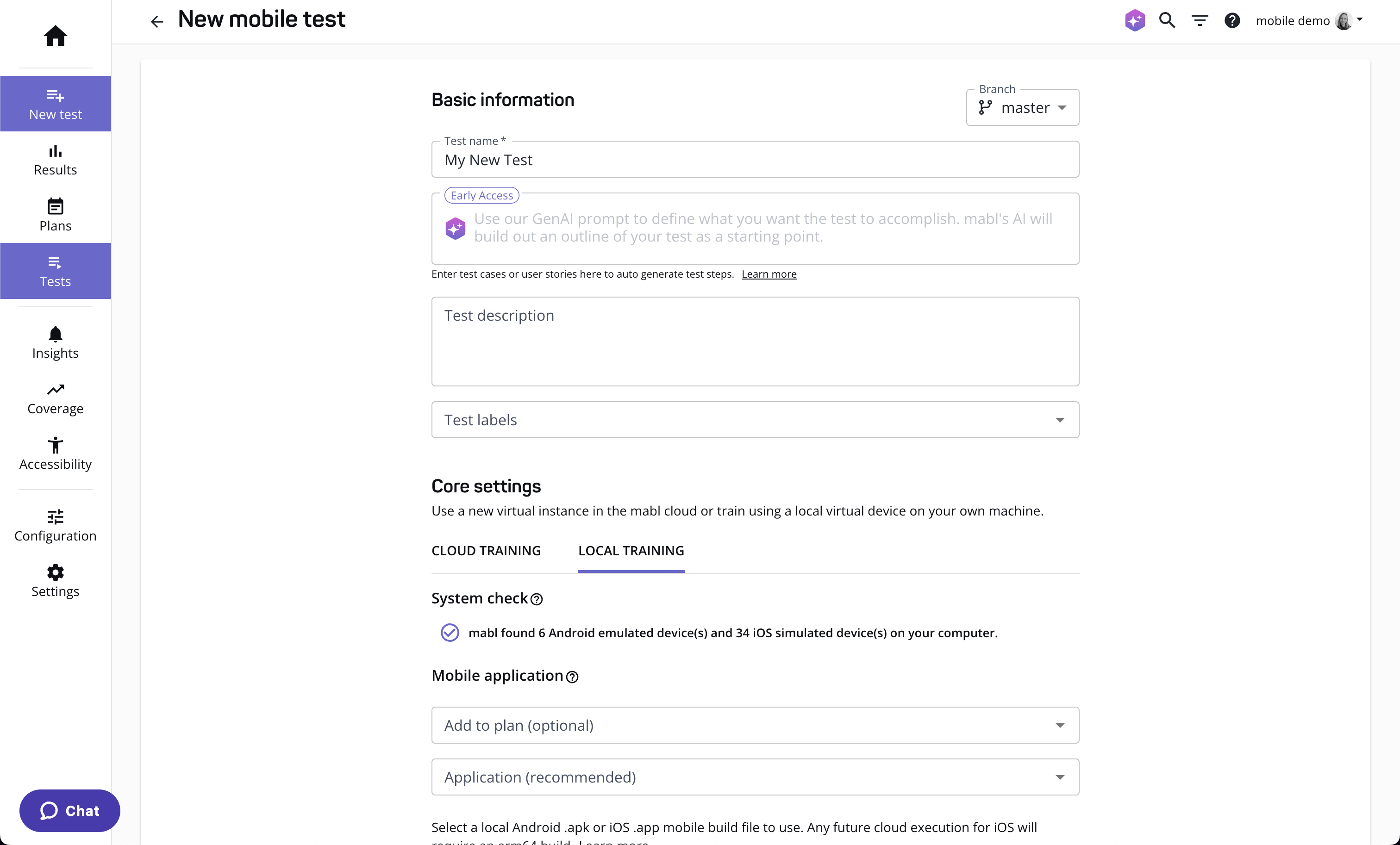This screenshot has height=845, width=1400.
Task: Click the System check help icon
Action: click(537, 599)
